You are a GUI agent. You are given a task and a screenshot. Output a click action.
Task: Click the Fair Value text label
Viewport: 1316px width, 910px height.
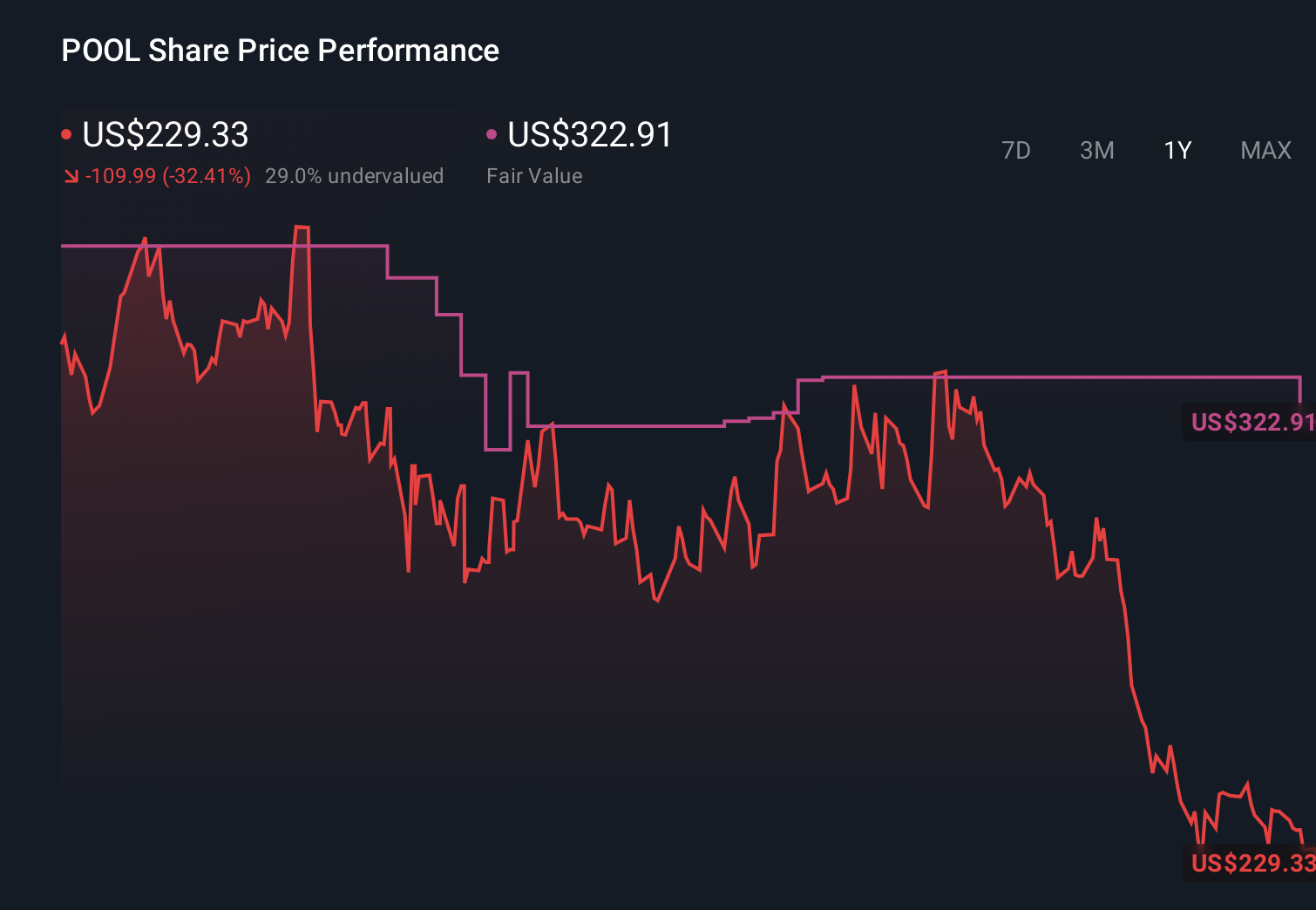point(534,175)
